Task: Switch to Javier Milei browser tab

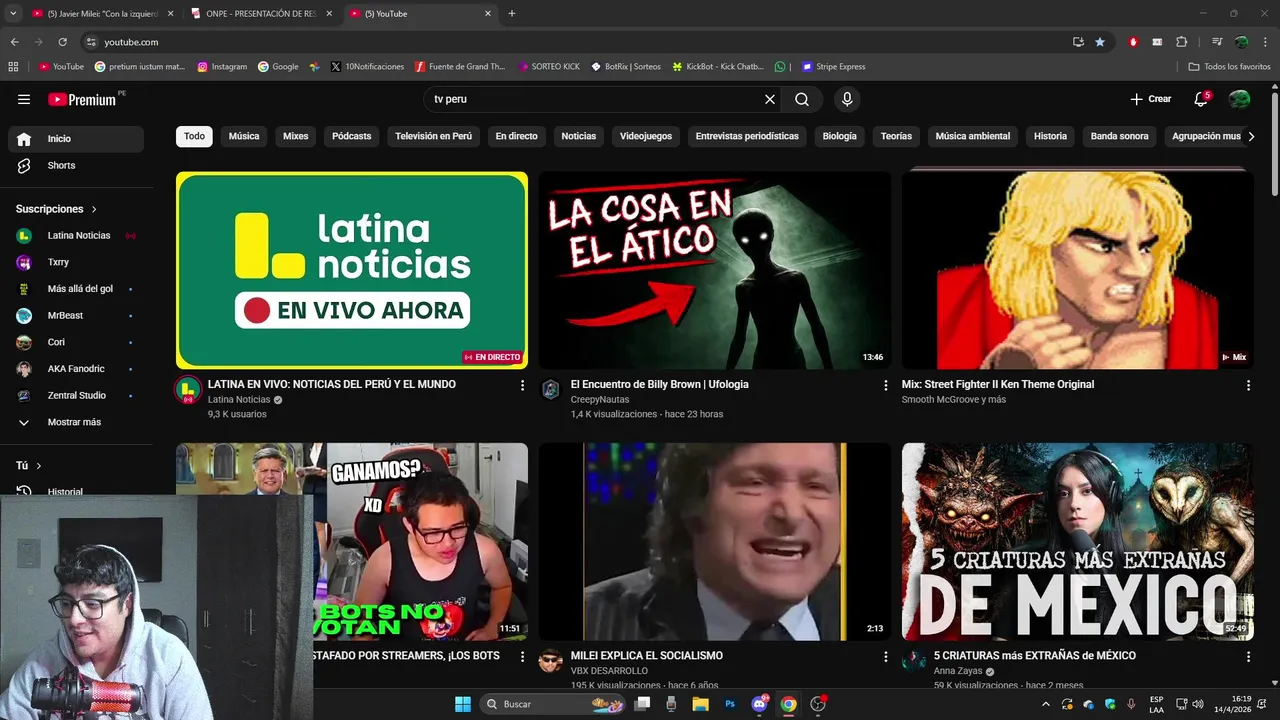Action: tap(103, 14)
